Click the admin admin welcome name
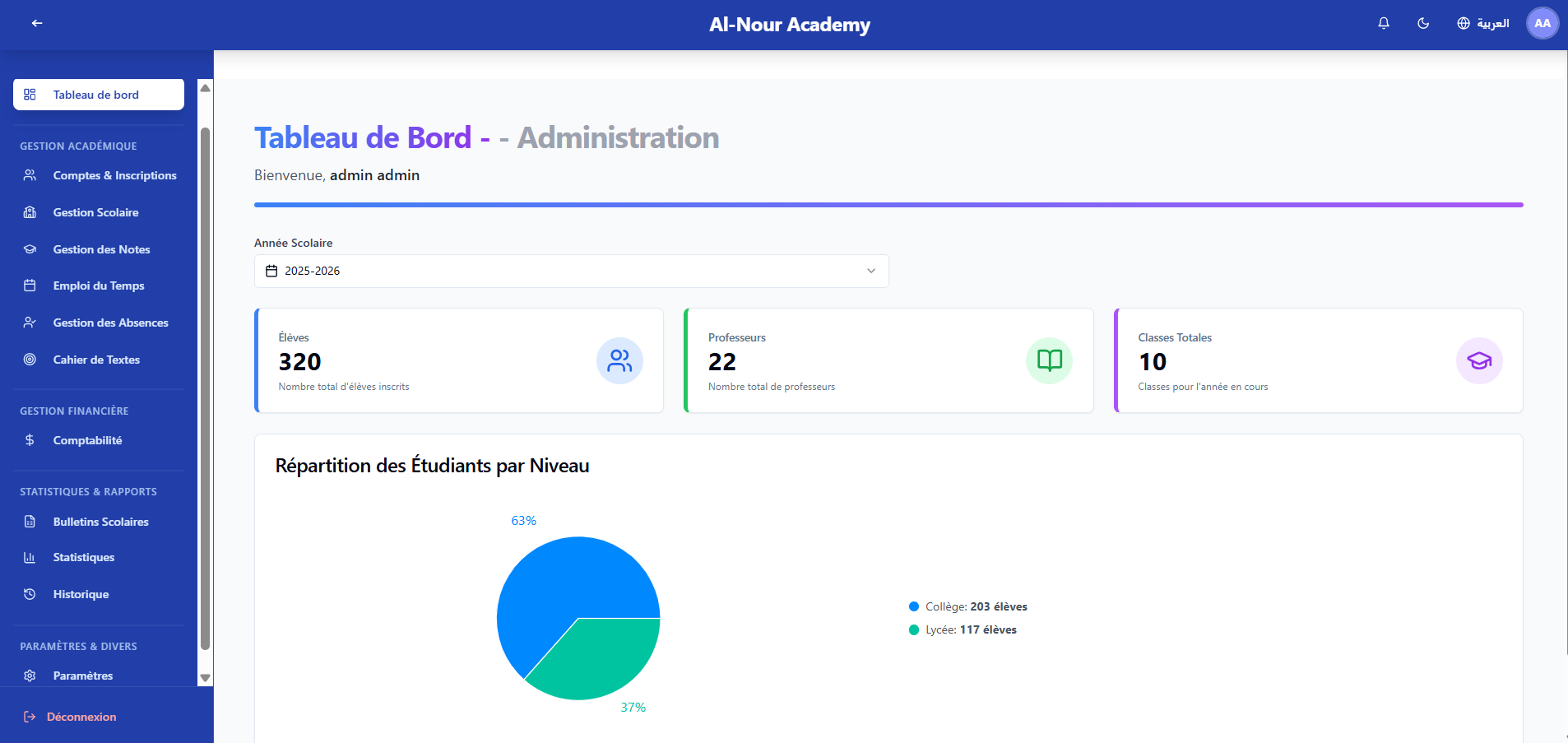Screen dimensions: 1568x743 pyautogui.click(x=374, y=175)
